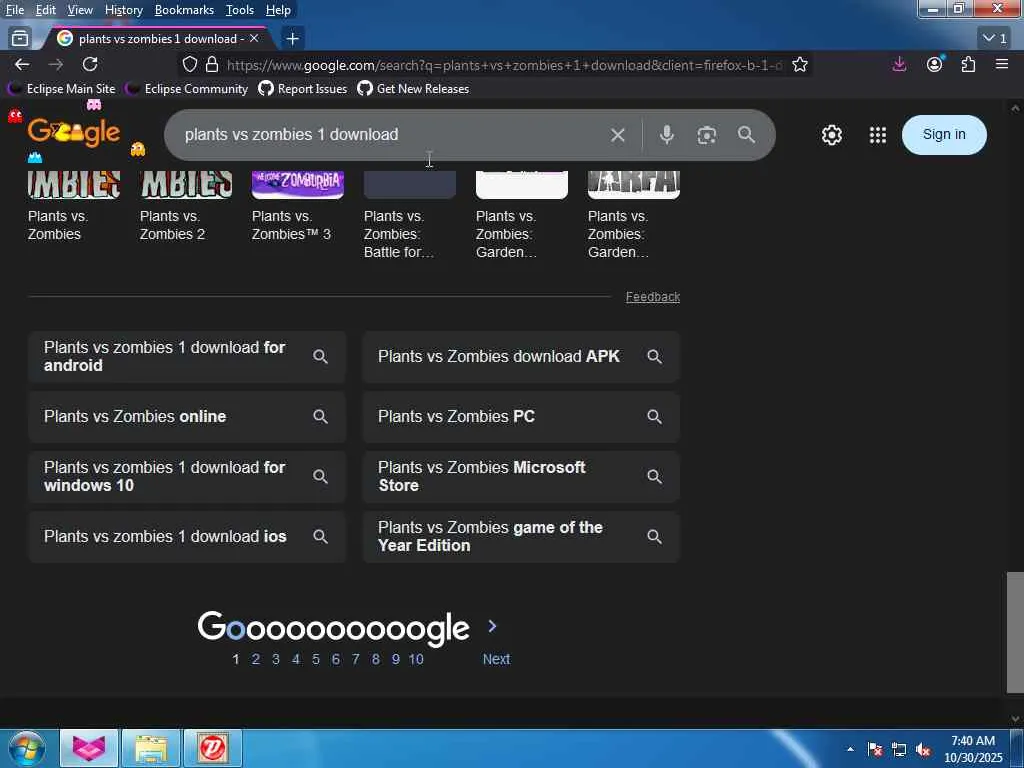Open the taskbar clock showing 7:40 AM
This screenshot has width=1024, height=768.
973,749
